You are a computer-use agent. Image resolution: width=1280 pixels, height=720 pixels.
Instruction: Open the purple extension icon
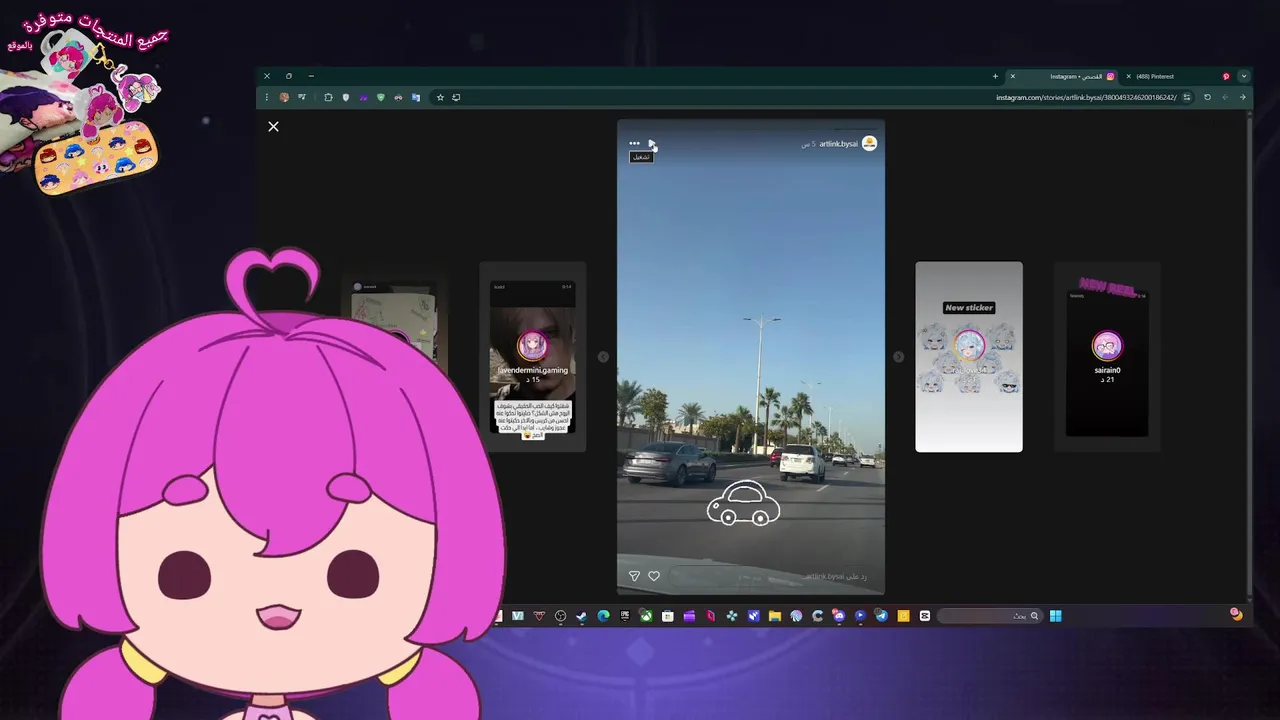pos(363,97)
